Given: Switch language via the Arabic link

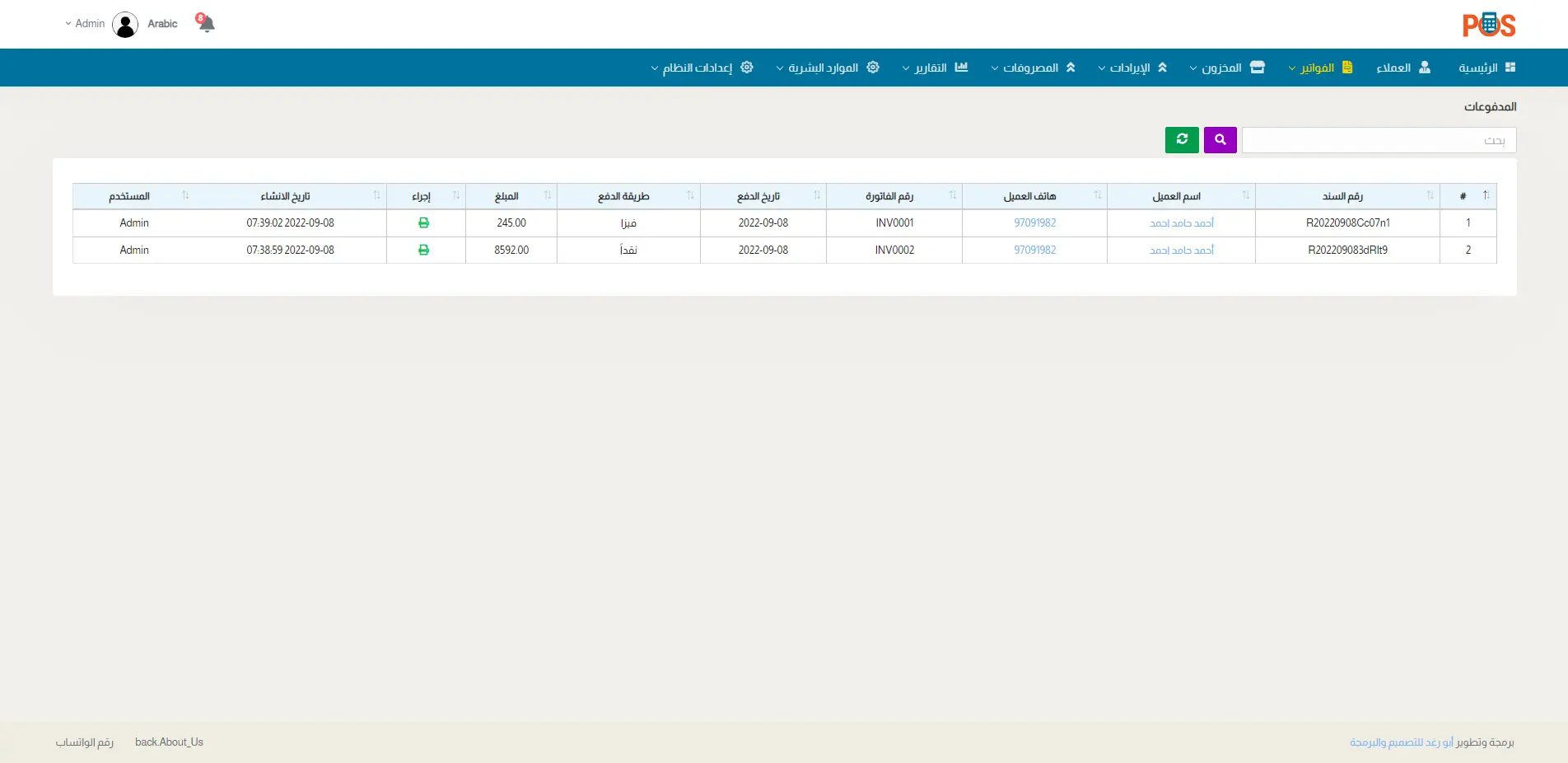Looking at the screenshot, I should click(162, 24).
